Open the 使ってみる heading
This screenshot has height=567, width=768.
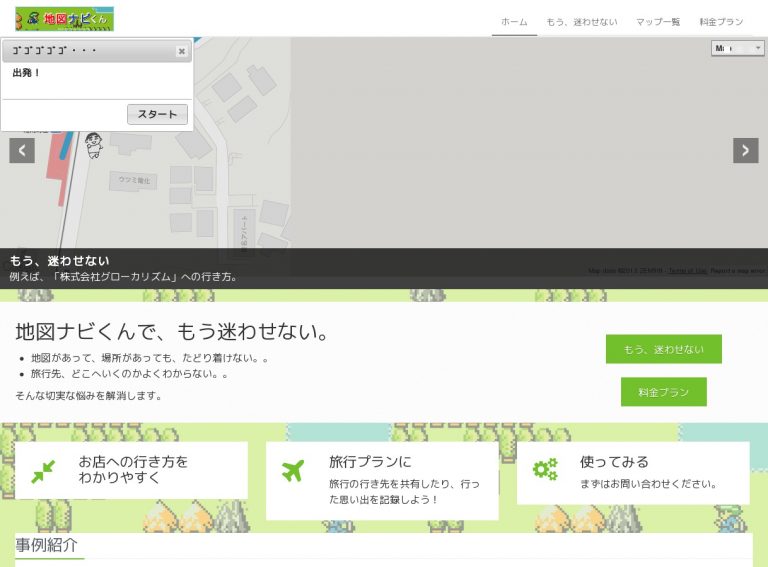click(x=614, y=461)
